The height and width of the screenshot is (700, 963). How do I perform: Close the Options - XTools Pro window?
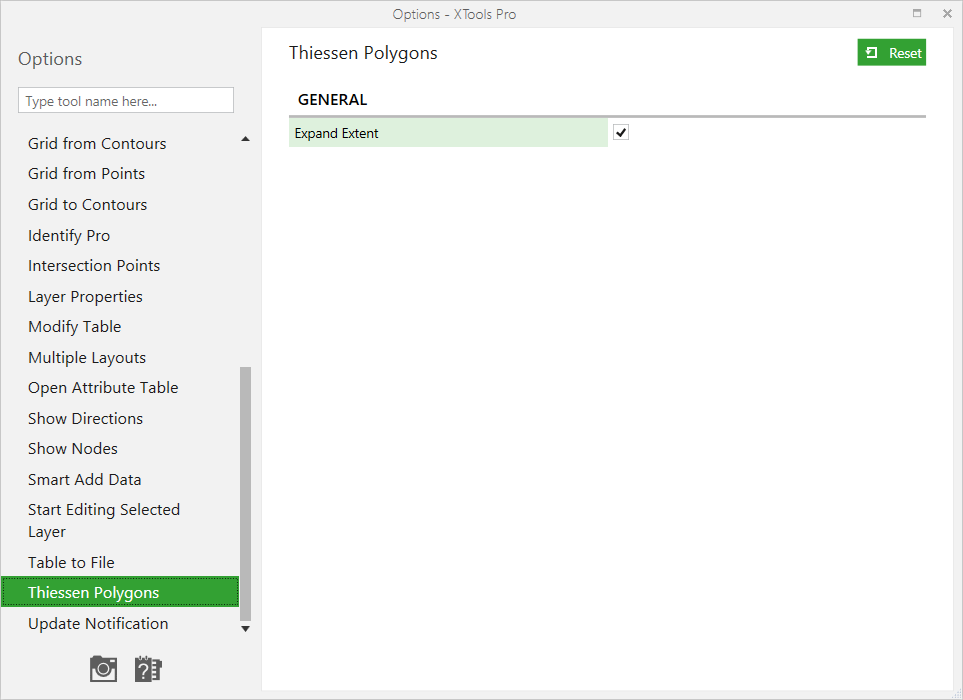coord(947,14)
